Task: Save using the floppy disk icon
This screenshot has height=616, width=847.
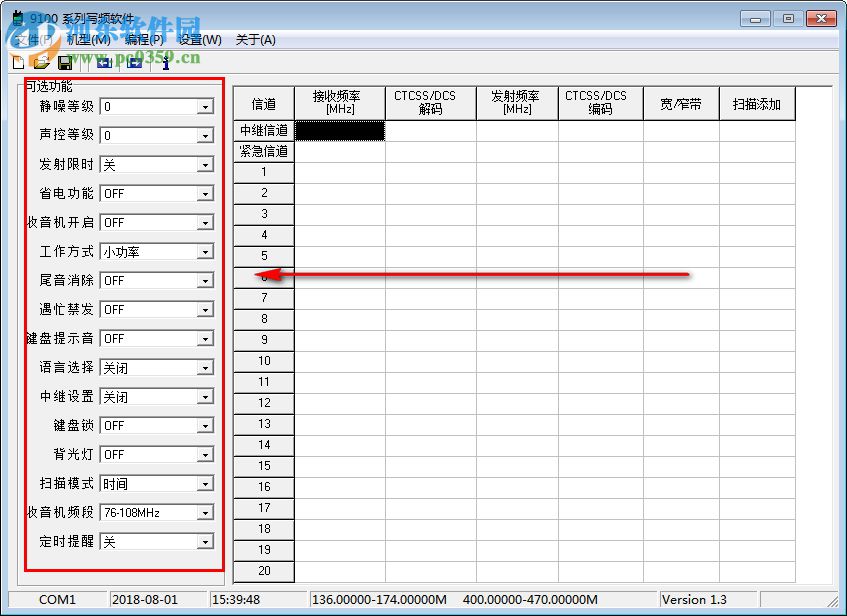Action: 65,63
